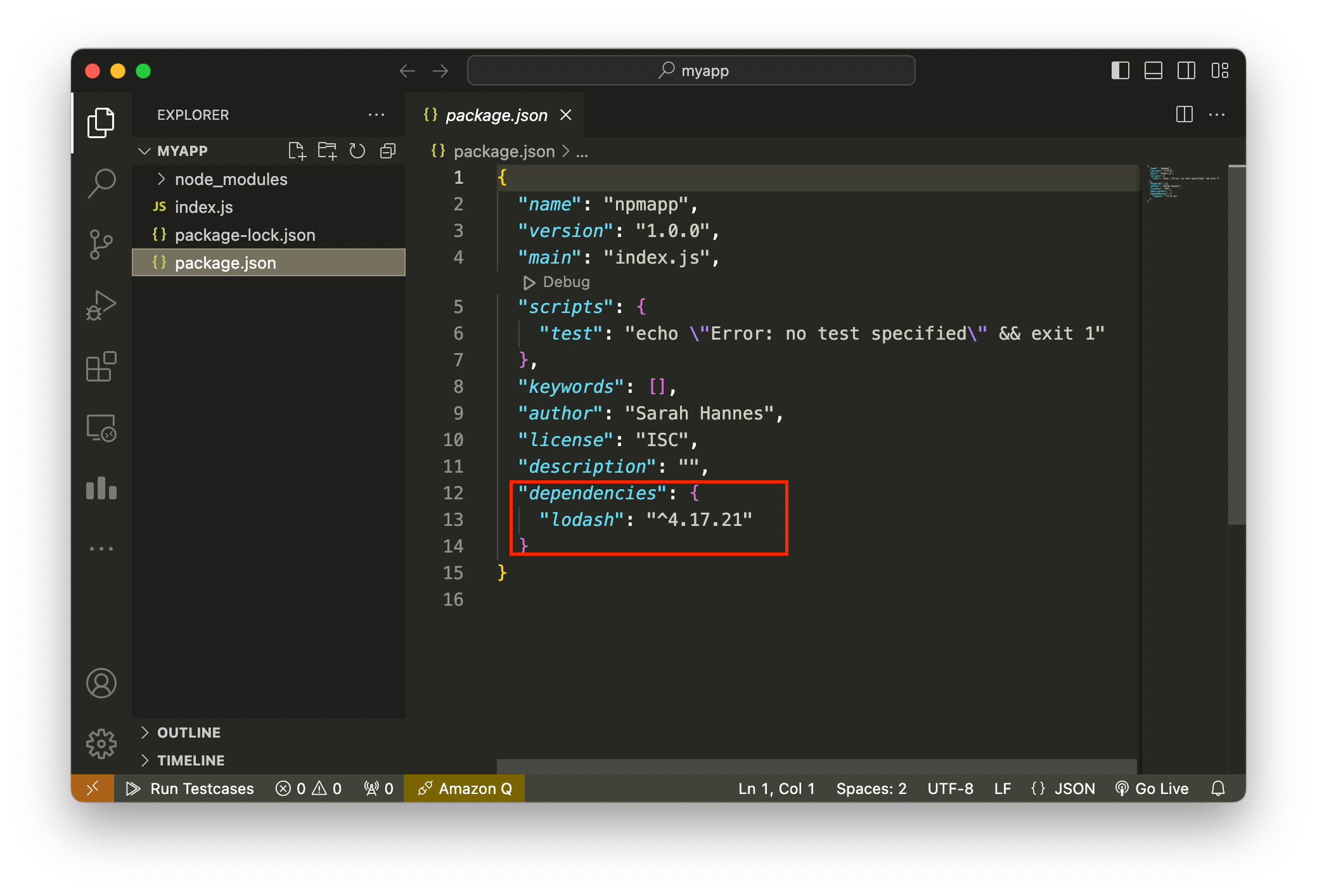
Task: Toggle the bottom panel visibility
Action: click(1153, 70)
